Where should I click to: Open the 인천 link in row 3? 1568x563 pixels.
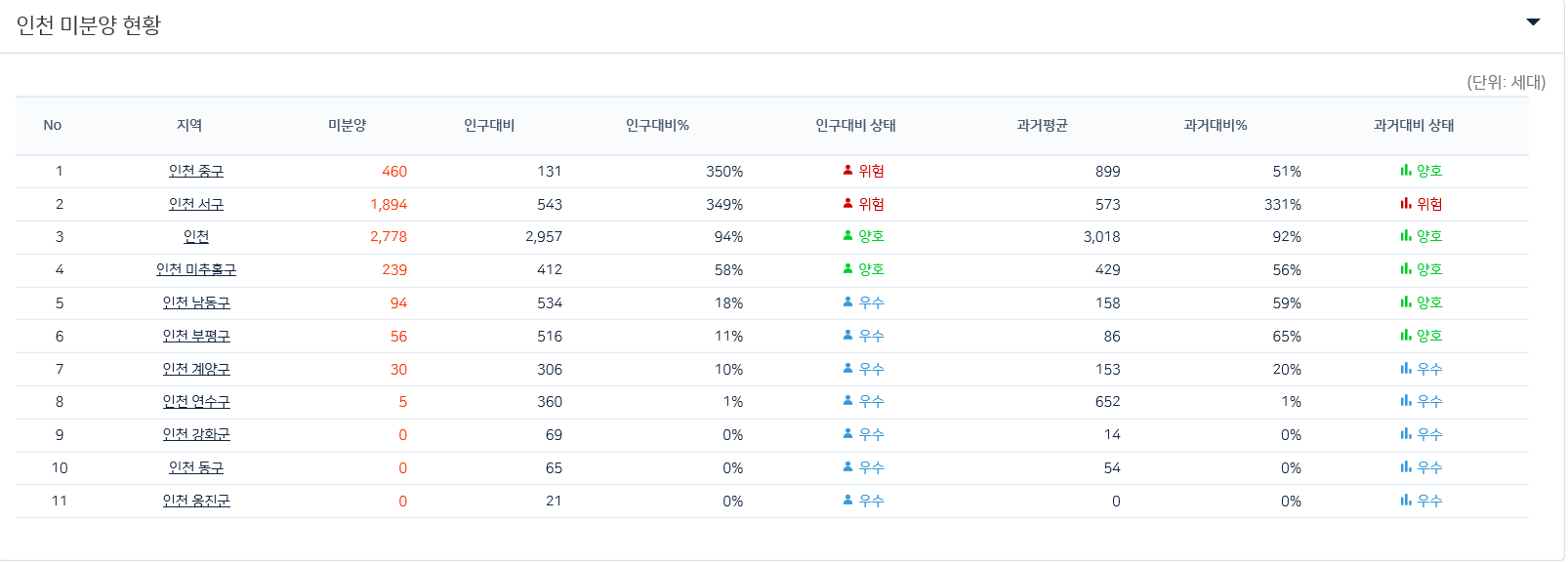tap(196, 236)
